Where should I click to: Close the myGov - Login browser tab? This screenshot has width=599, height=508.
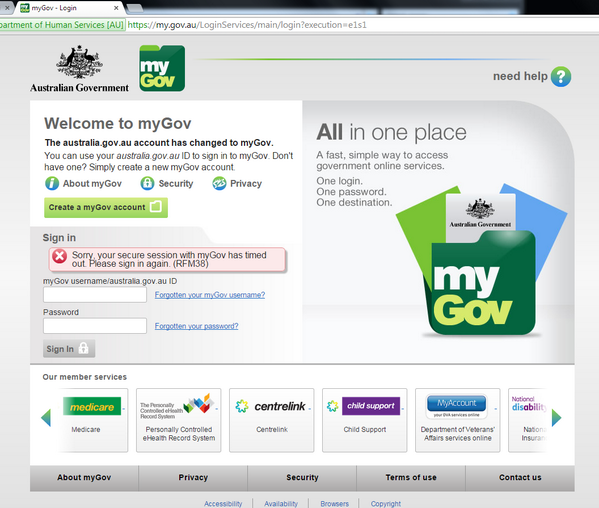116,8
